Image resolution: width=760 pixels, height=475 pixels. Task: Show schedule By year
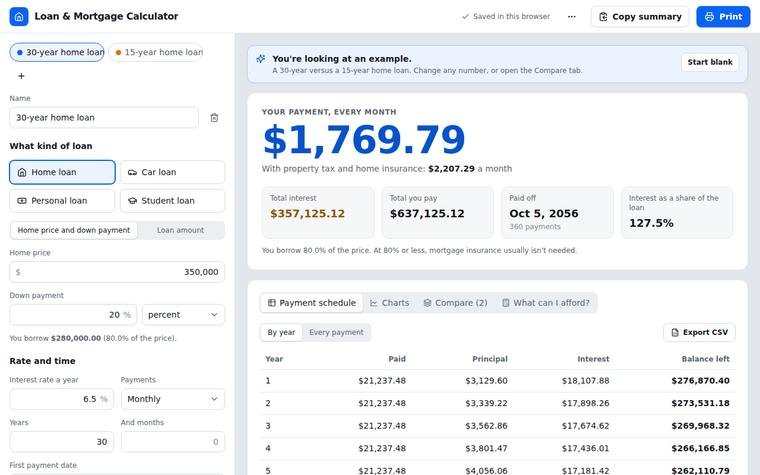[x=281, y=332]
